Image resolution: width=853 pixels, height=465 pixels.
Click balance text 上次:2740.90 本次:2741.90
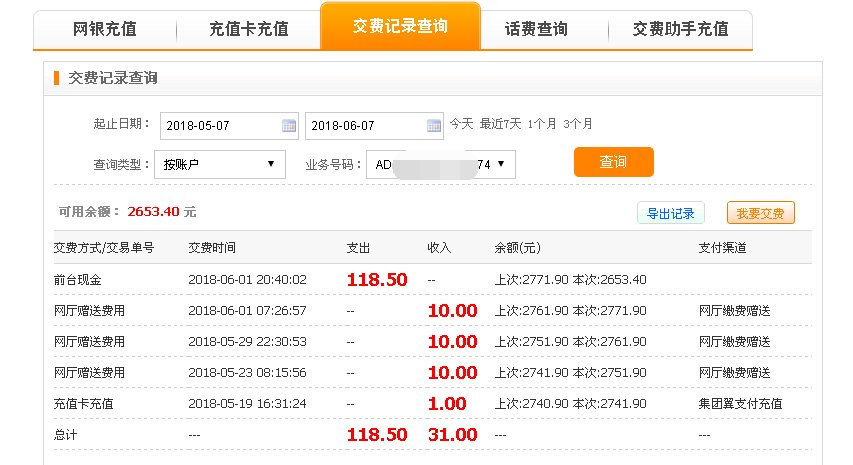[x=570, y=404]
